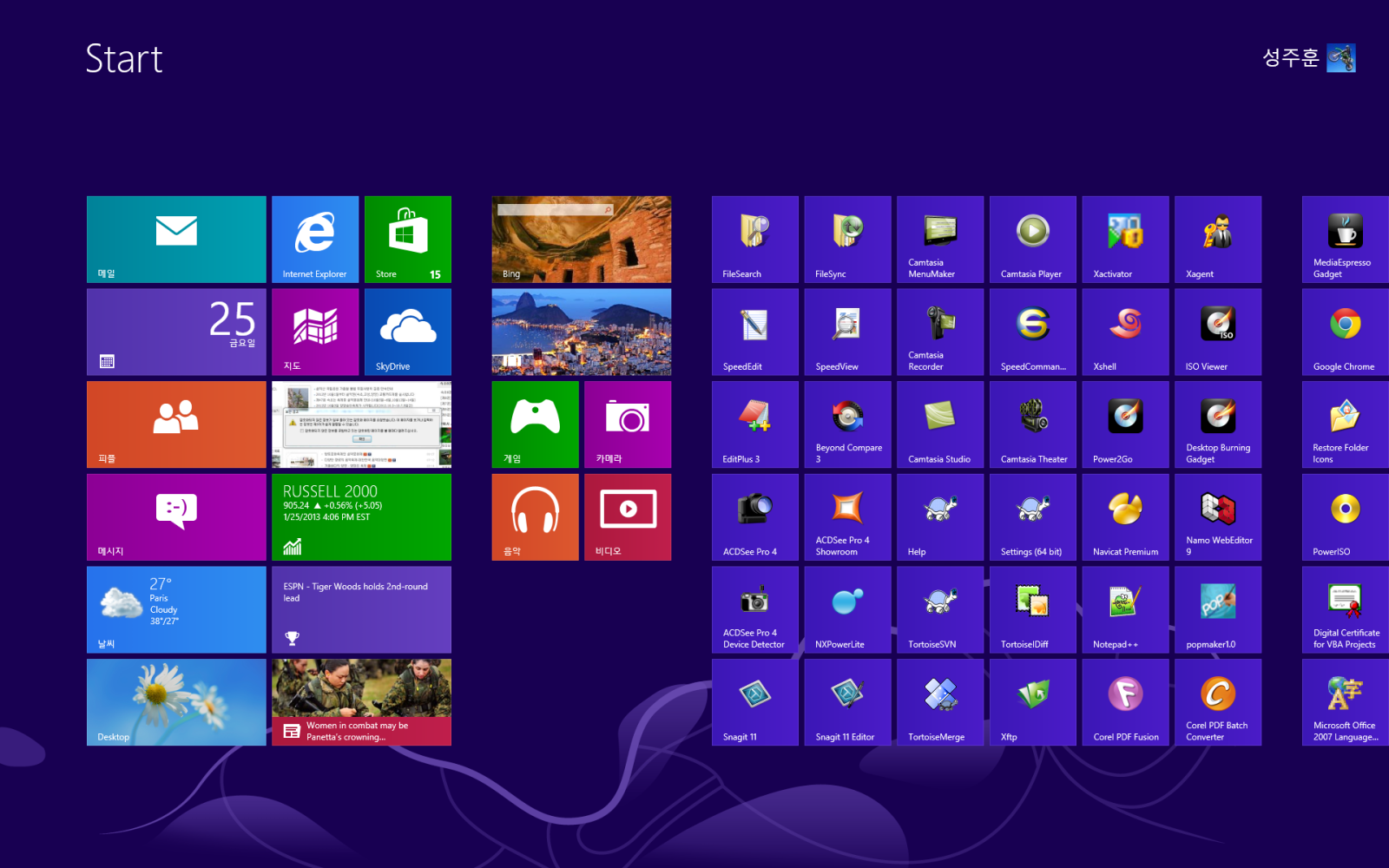The image size is (1389, 868).
Task: Launch Navicat Premium
Action: pos(1126,517)
